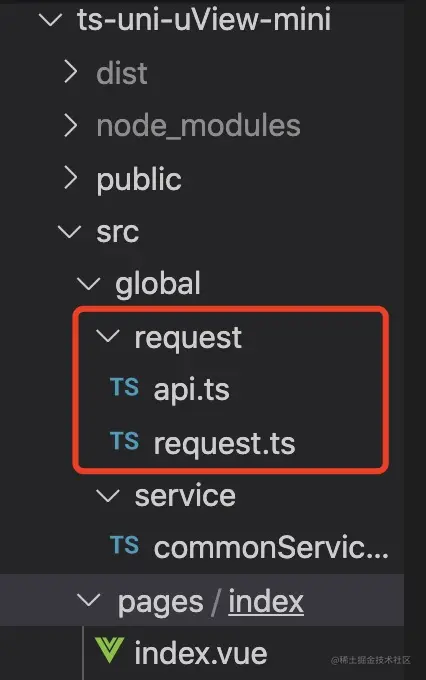Open the index.vue file
This screenshot has width=426, height=680.
point(200,653)
